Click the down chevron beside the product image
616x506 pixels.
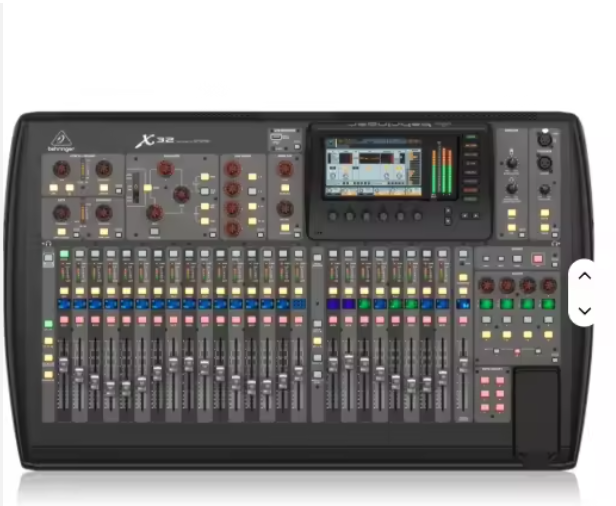(585, 311)
